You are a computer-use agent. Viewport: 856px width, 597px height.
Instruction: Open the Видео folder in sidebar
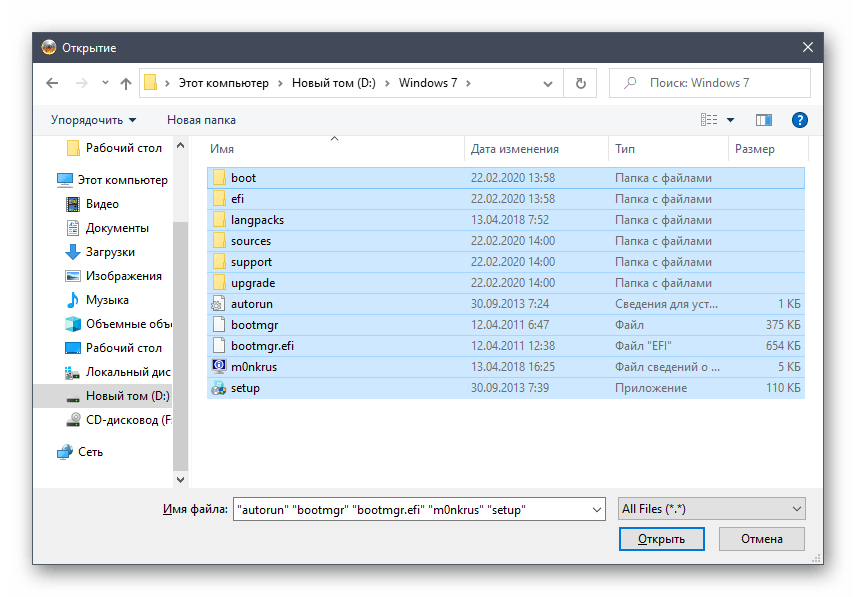(x=102, y=204)
